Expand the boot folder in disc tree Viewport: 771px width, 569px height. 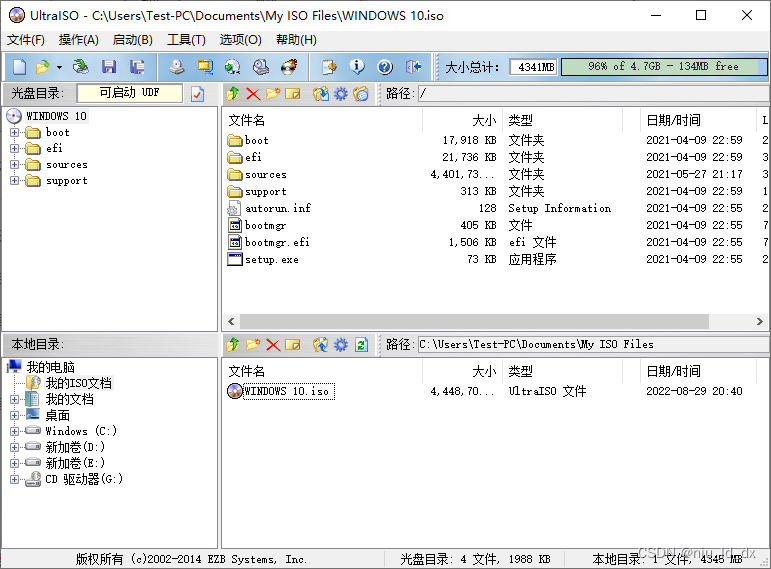coord(14,132)
